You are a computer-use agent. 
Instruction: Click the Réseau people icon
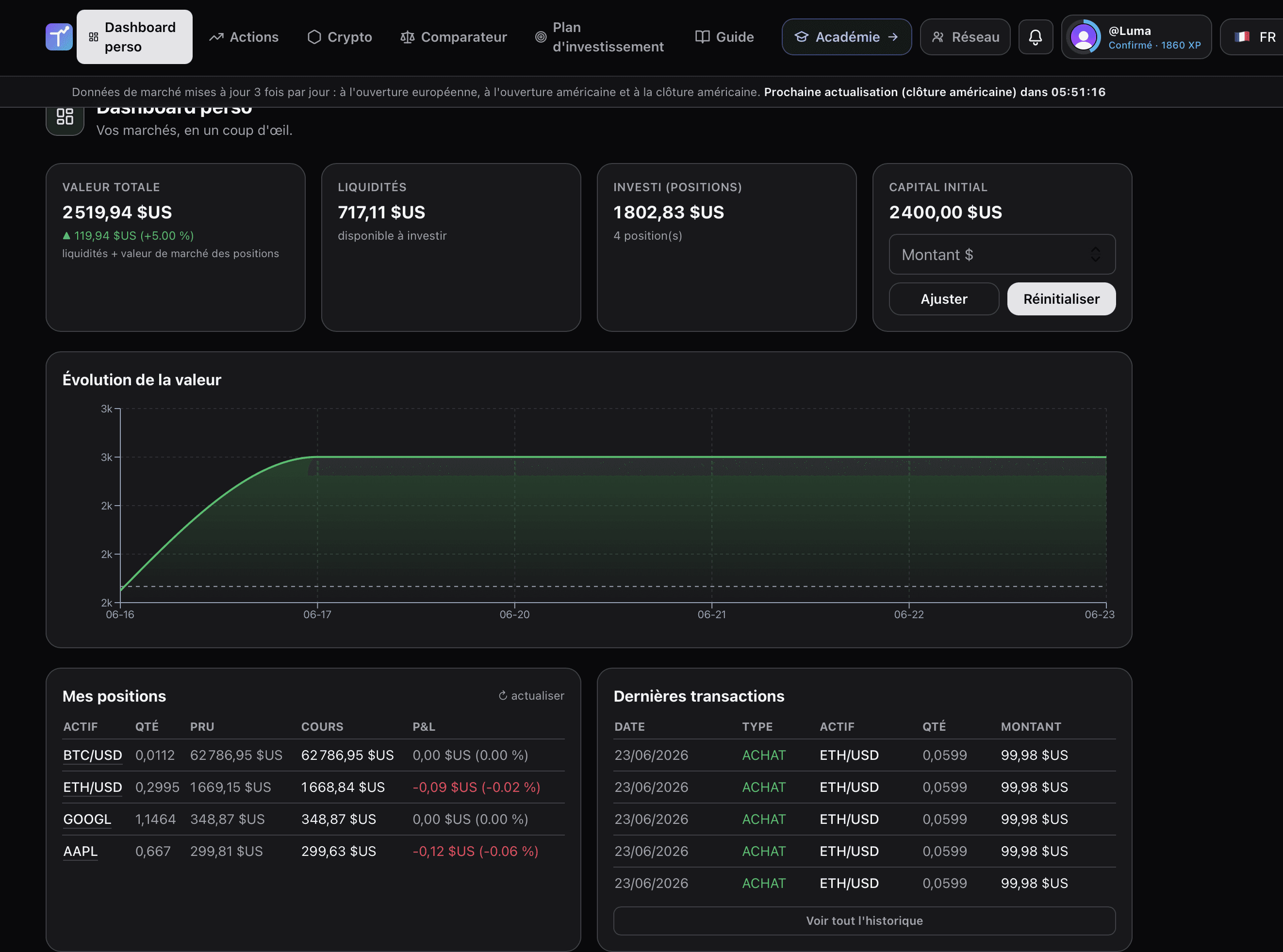tap(938, 37)
